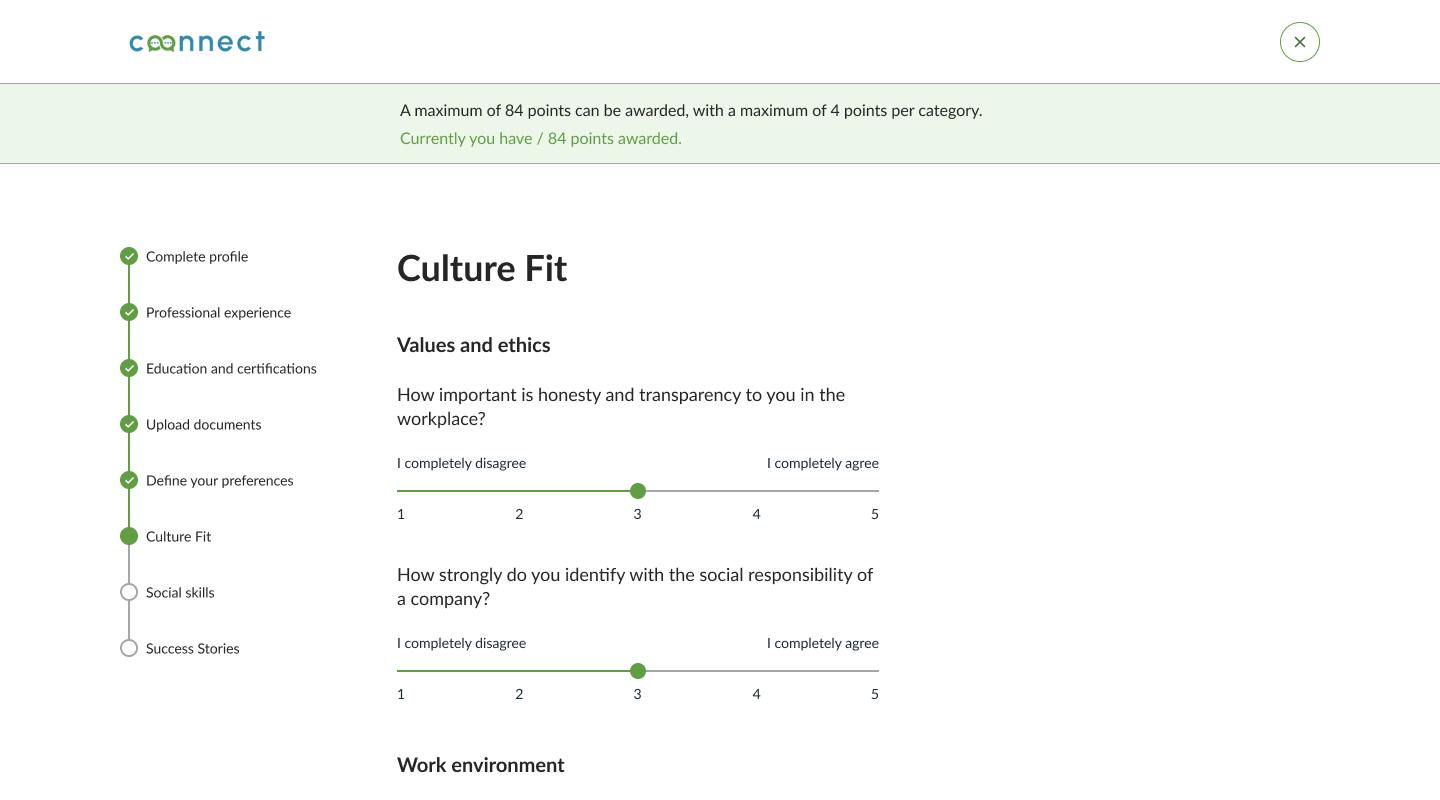The width and height of the screenshot is (1440, 800).
Task: Click the Education and certifications checkmark icon
Action: 129,368
